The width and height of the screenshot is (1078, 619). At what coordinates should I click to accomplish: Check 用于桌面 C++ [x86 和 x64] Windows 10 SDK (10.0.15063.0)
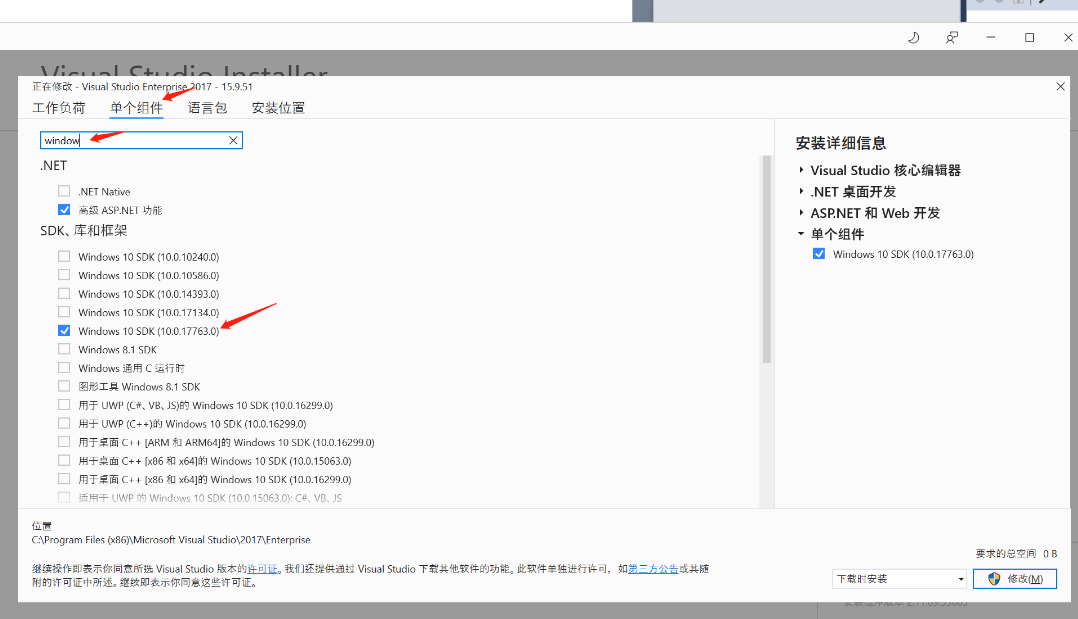[64, 460]
